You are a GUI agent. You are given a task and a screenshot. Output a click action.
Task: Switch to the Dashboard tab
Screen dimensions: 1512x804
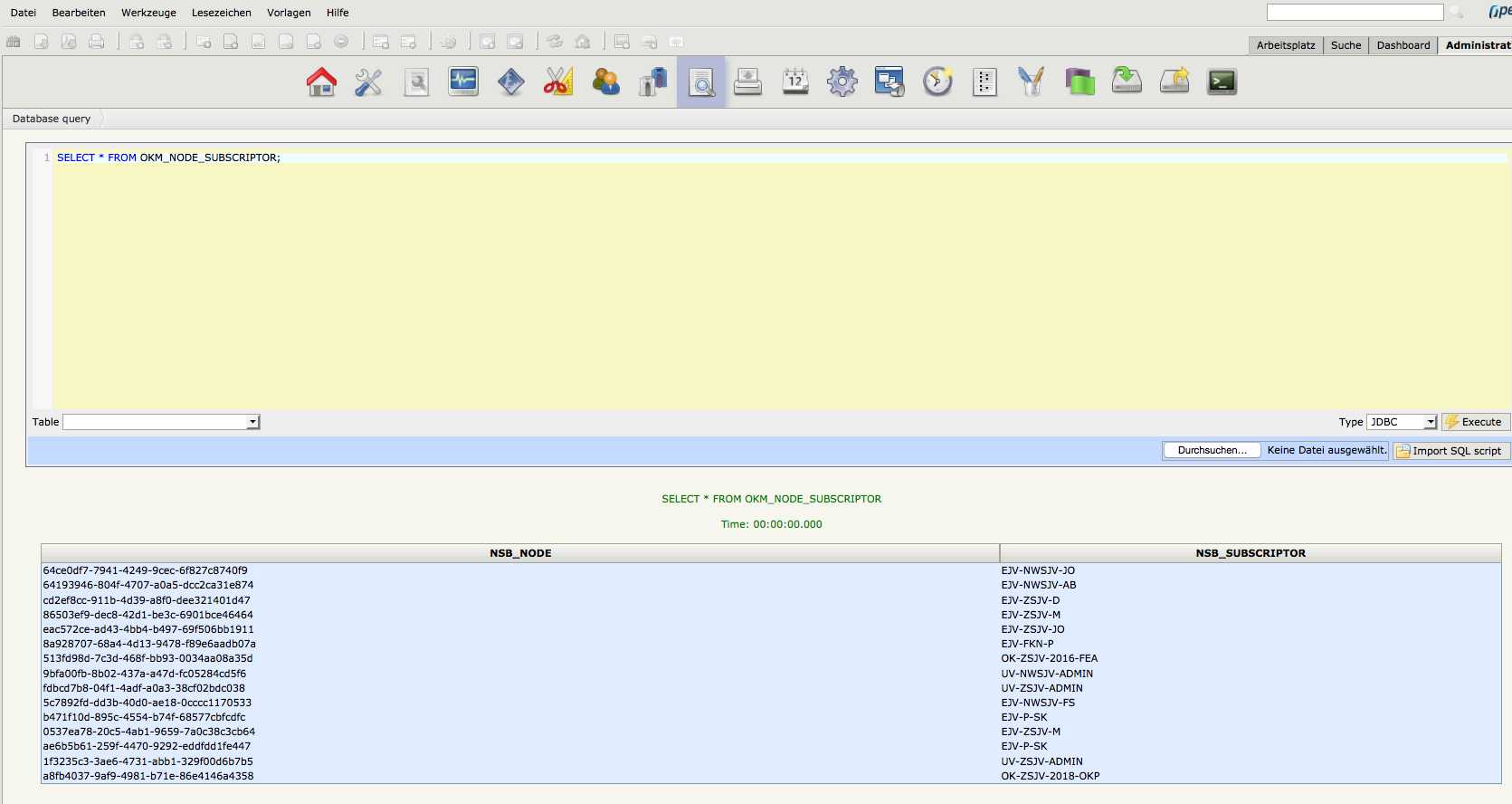click(x=1403, y=45)
